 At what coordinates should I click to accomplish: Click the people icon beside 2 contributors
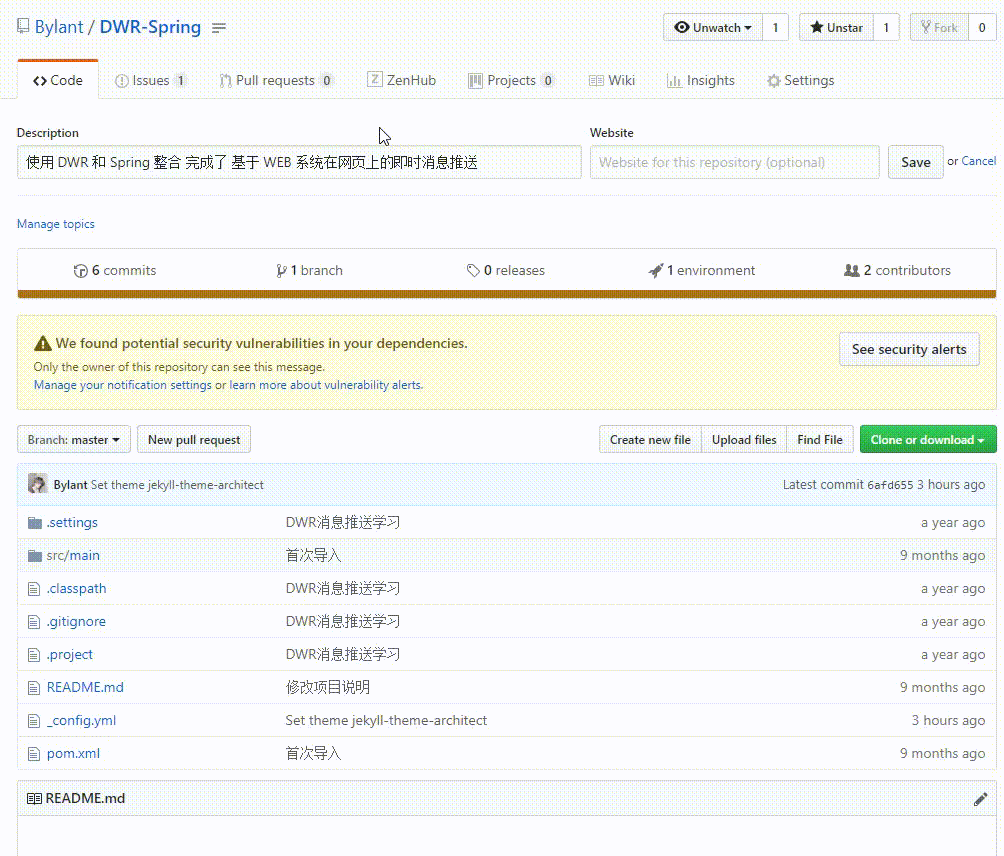pos(852,270)
